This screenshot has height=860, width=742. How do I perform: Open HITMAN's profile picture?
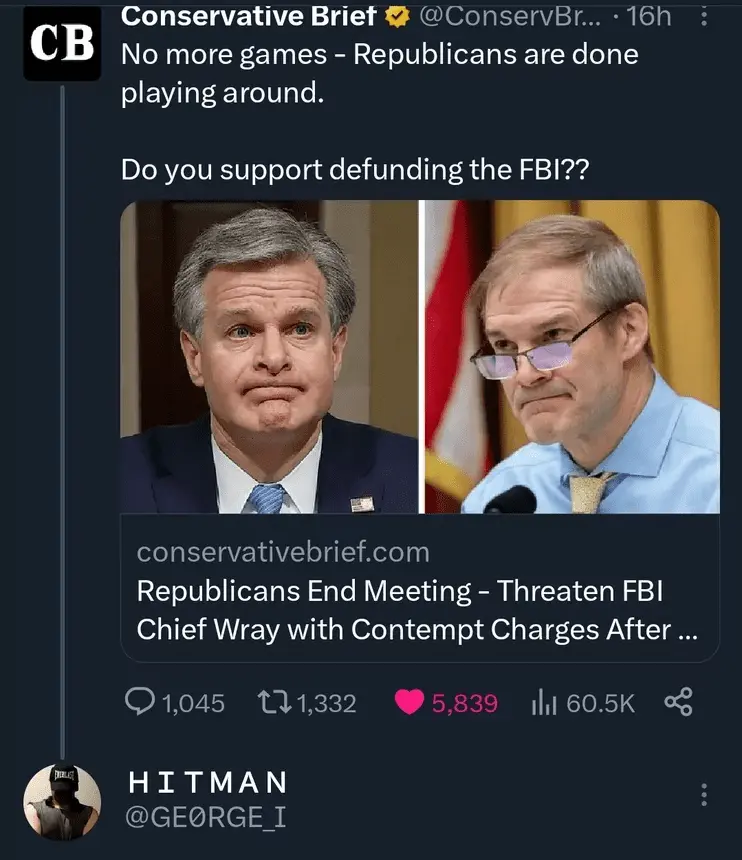tap(62, 802)
